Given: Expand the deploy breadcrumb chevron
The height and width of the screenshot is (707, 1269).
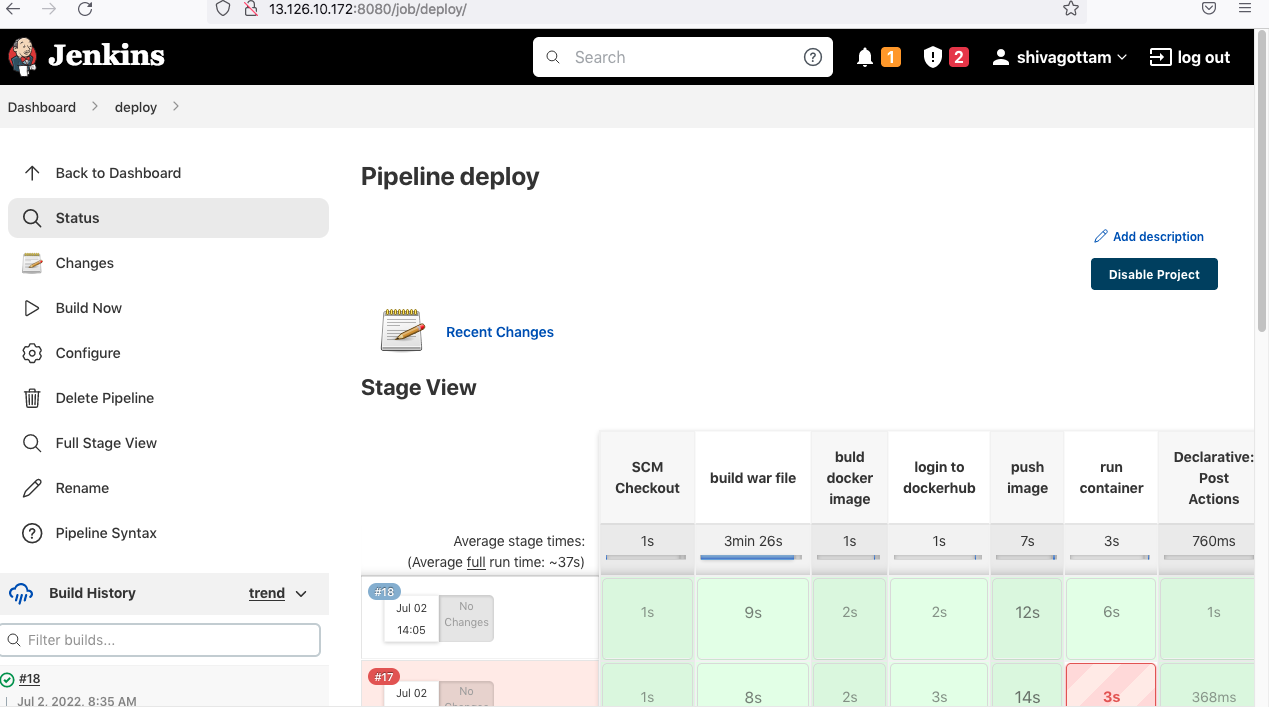Looking at the screenshot, I should click(x=176, y=106).
